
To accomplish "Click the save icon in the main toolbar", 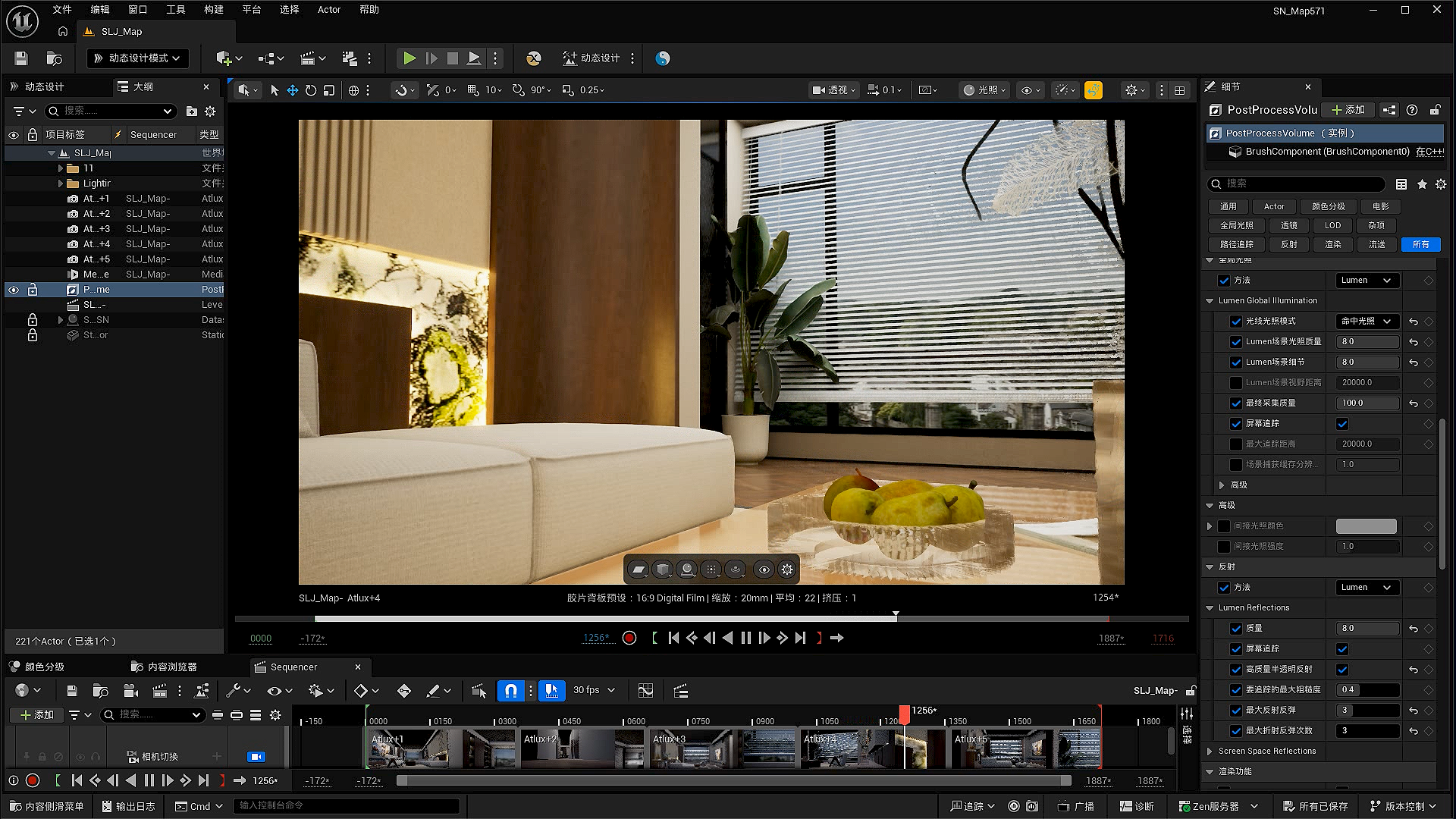I will click(x=21, y=58).
